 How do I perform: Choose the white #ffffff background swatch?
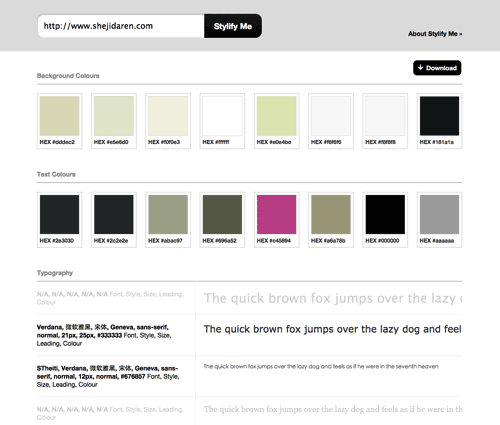click(x=222, y=121)
